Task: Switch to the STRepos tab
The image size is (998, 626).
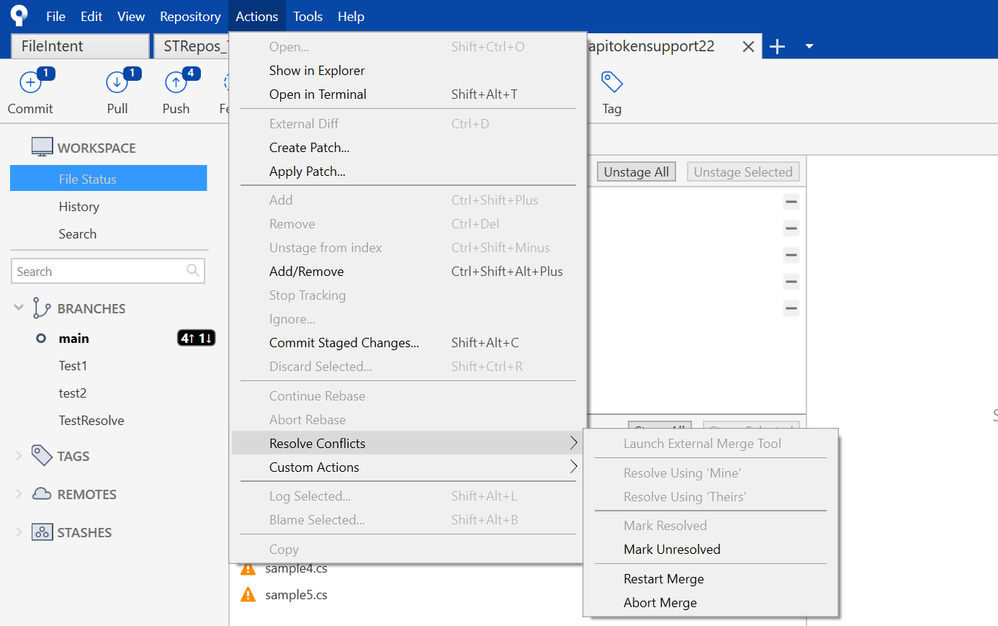Action: (x=191, y=46)
